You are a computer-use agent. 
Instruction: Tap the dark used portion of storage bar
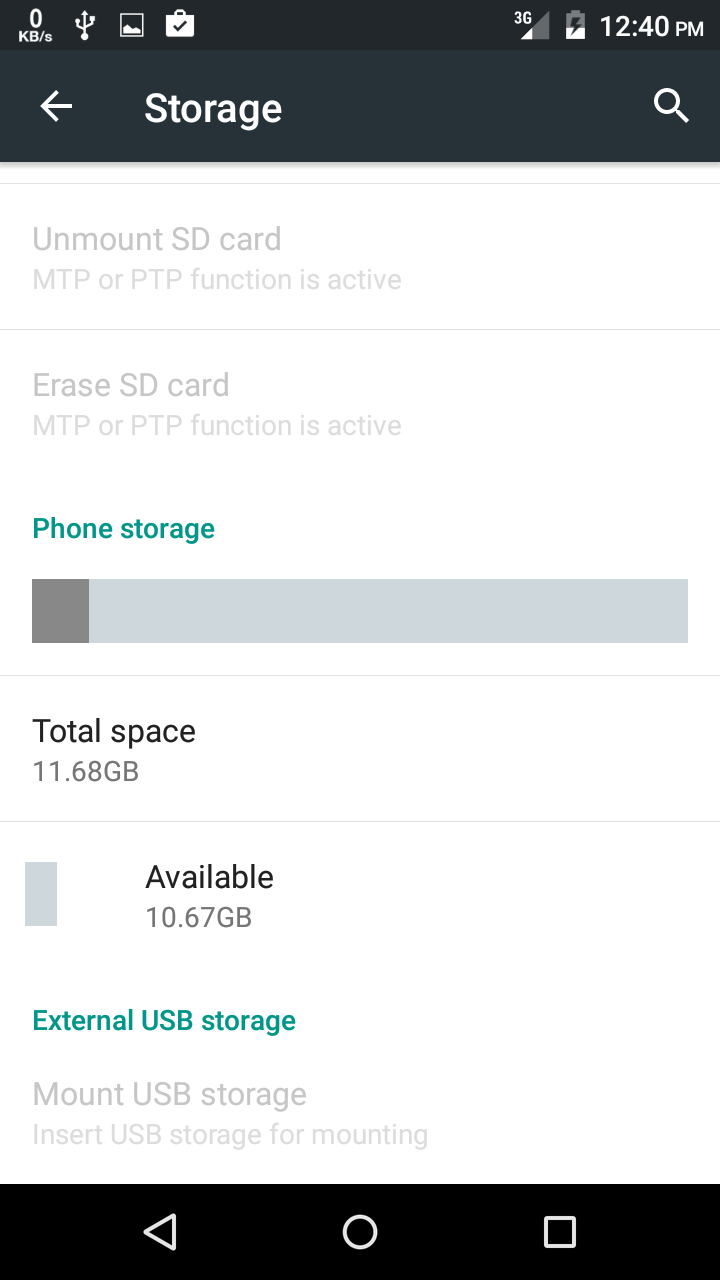60,611
